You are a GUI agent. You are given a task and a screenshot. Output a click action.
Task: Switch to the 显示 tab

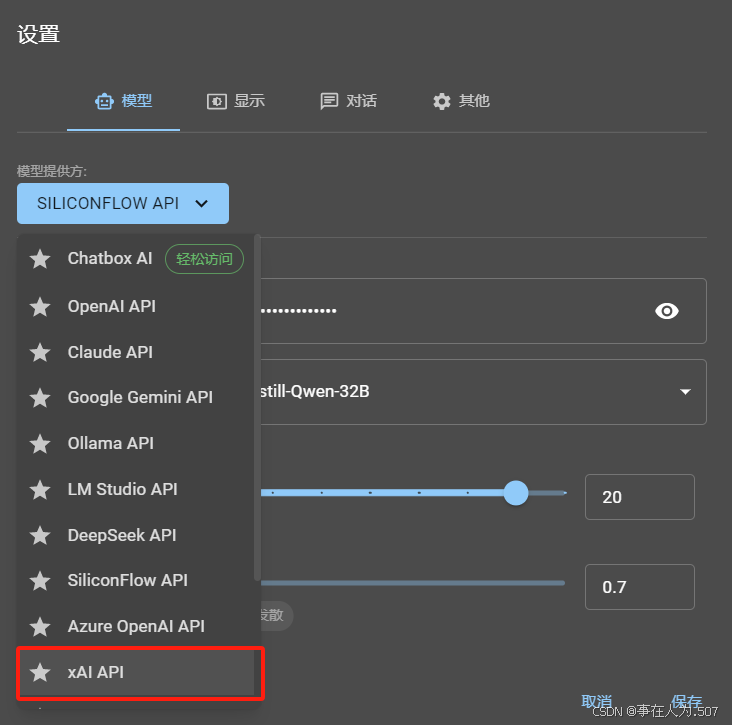tap(236, 101)
